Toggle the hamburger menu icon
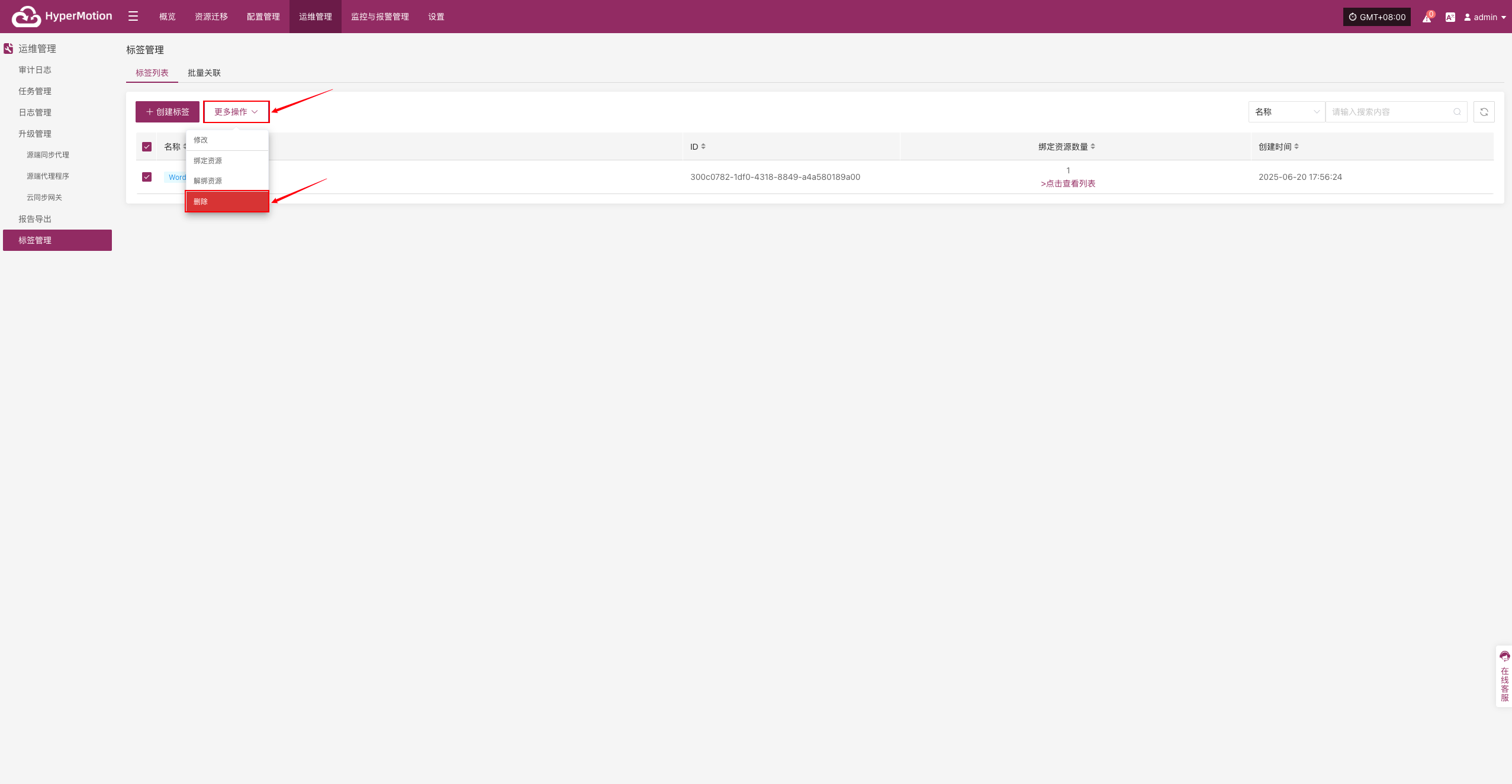Screen dimensions: 1512x784 pyautogui.click(x=133, y=16)
